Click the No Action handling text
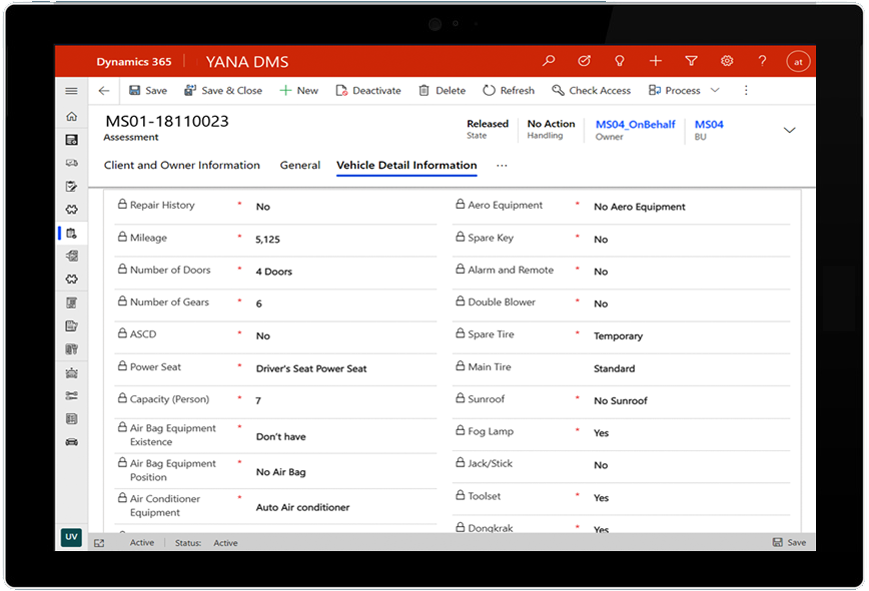 click(x=551, y=124)
